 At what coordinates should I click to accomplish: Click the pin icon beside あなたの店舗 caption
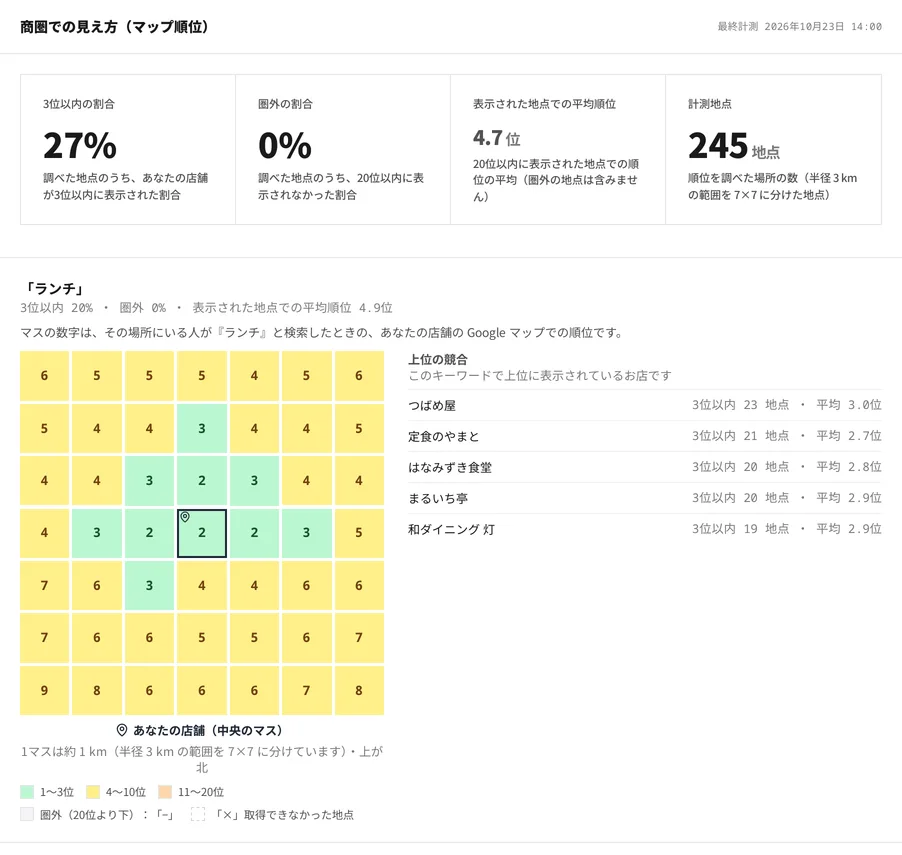click(122, 730)
